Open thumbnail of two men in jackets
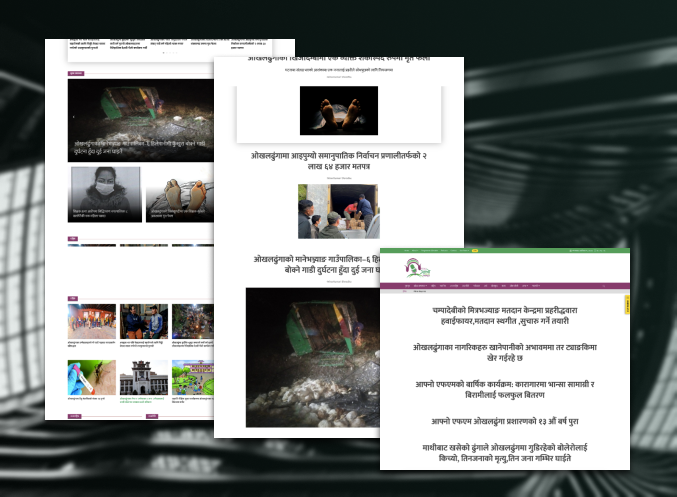Screen dimensions: 677x497 coord(144,322)
